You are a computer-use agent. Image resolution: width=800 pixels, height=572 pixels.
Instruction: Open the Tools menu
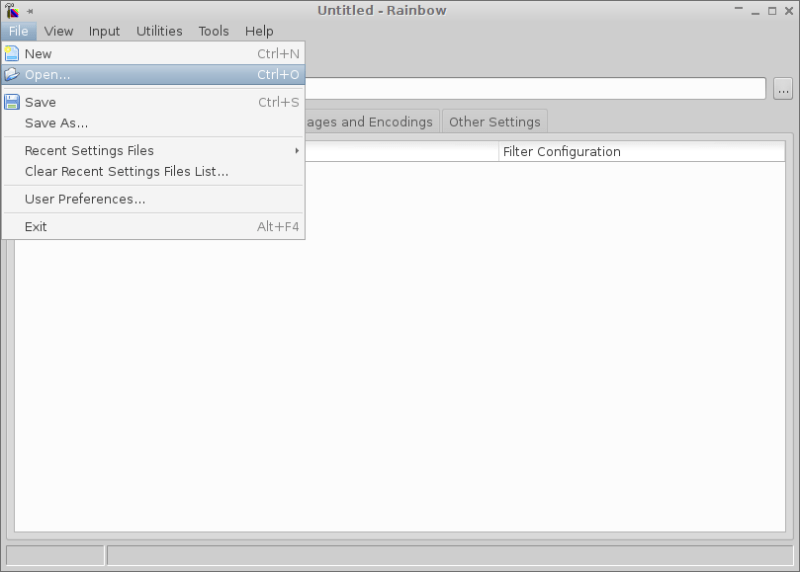pos(213,31)
